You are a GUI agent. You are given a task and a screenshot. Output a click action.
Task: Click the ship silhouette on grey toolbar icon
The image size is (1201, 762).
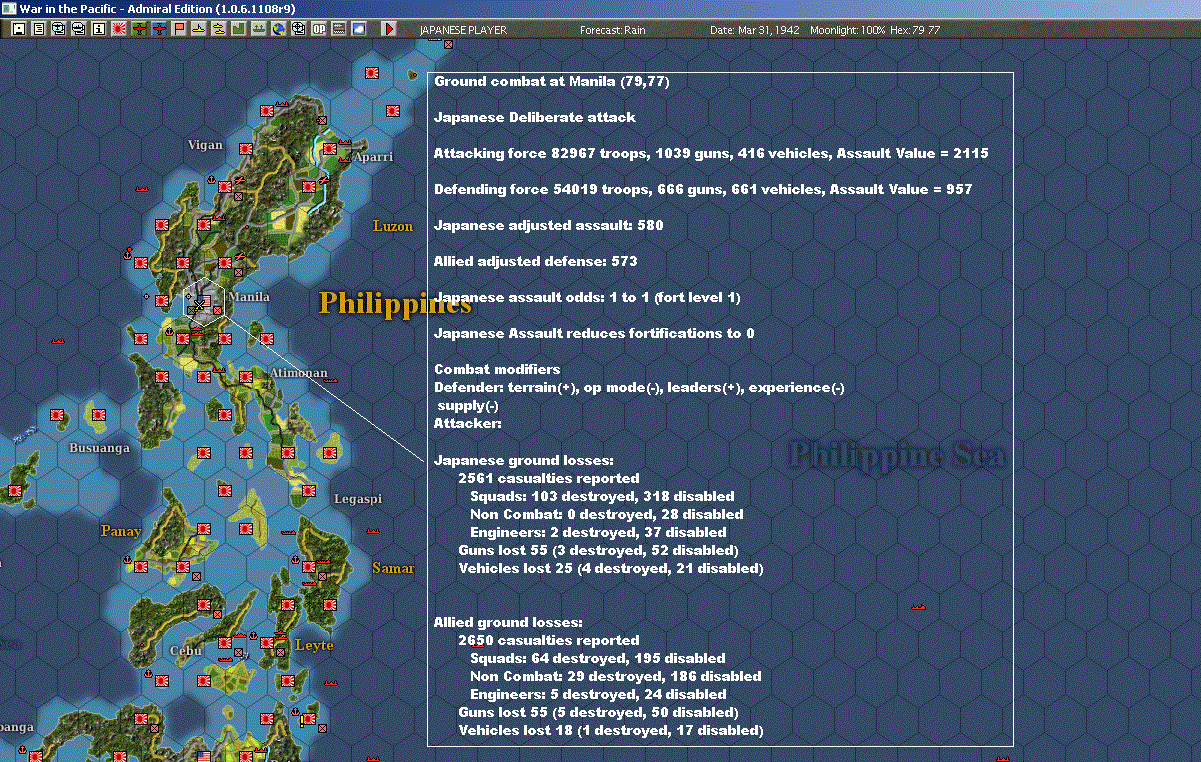[x=258, y=29]
